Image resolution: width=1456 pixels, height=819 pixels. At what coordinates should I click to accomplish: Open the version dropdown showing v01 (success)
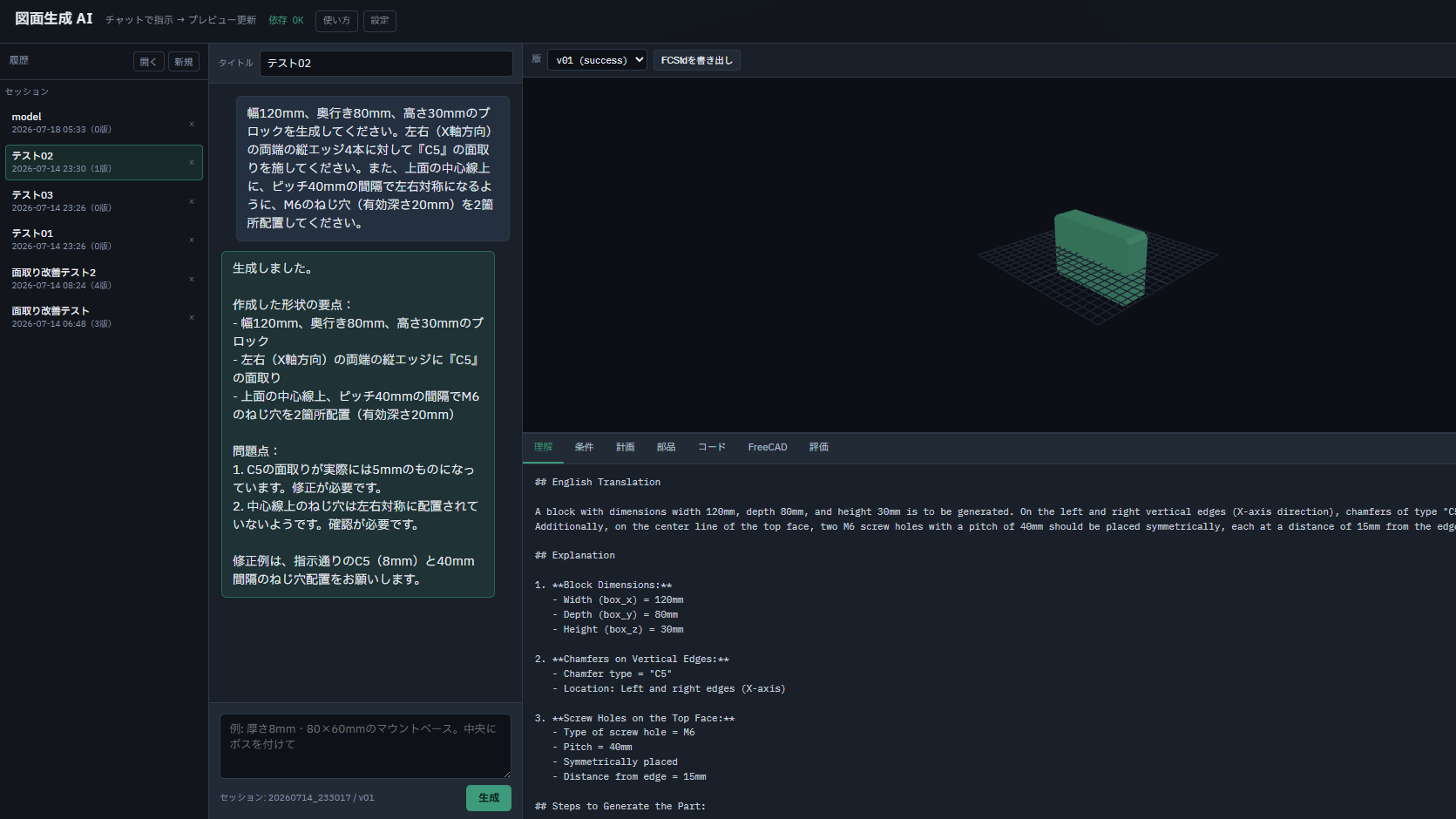pyautogui.click(x=597, y=60)
